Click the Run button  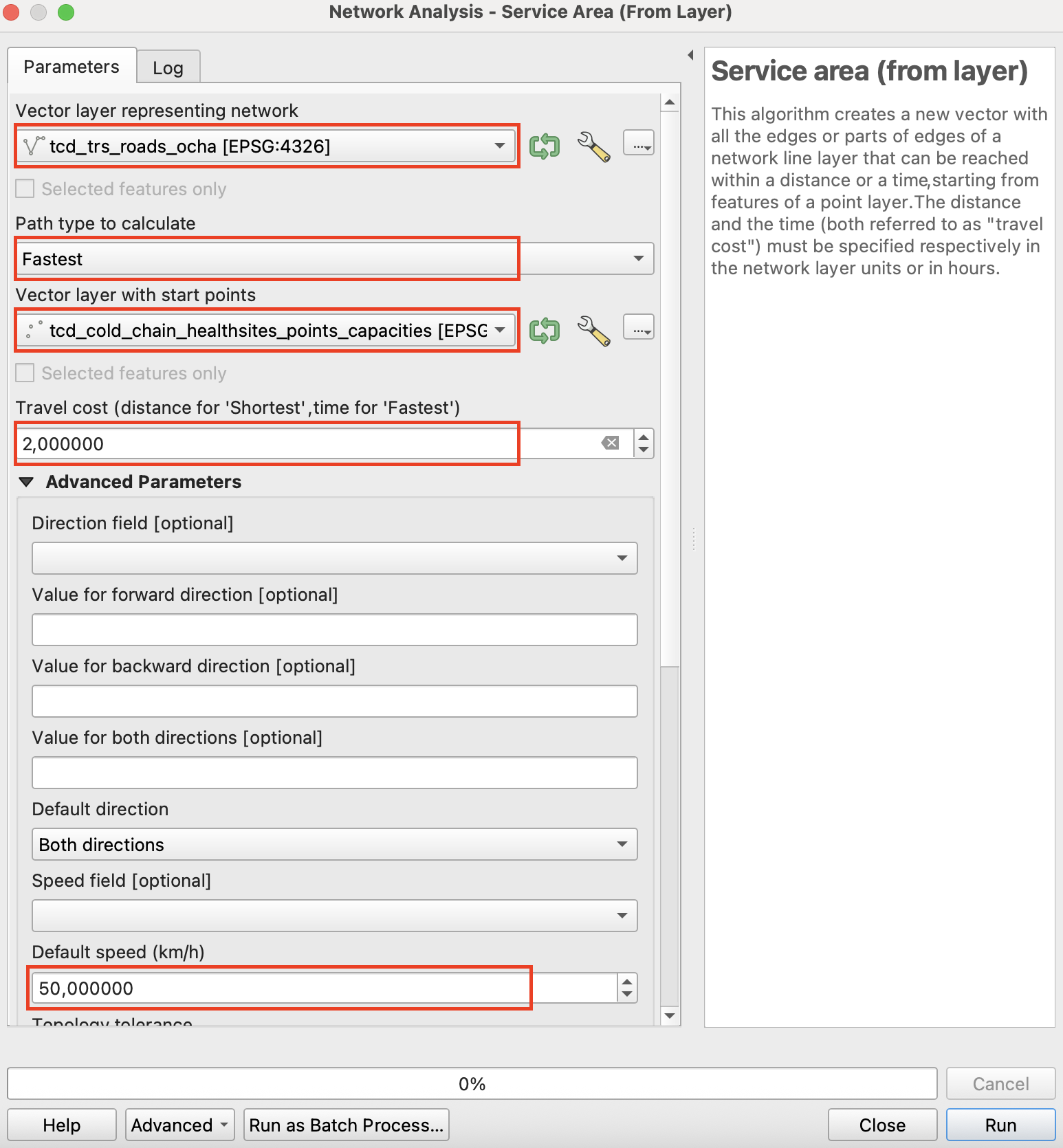point(1000,1125)
